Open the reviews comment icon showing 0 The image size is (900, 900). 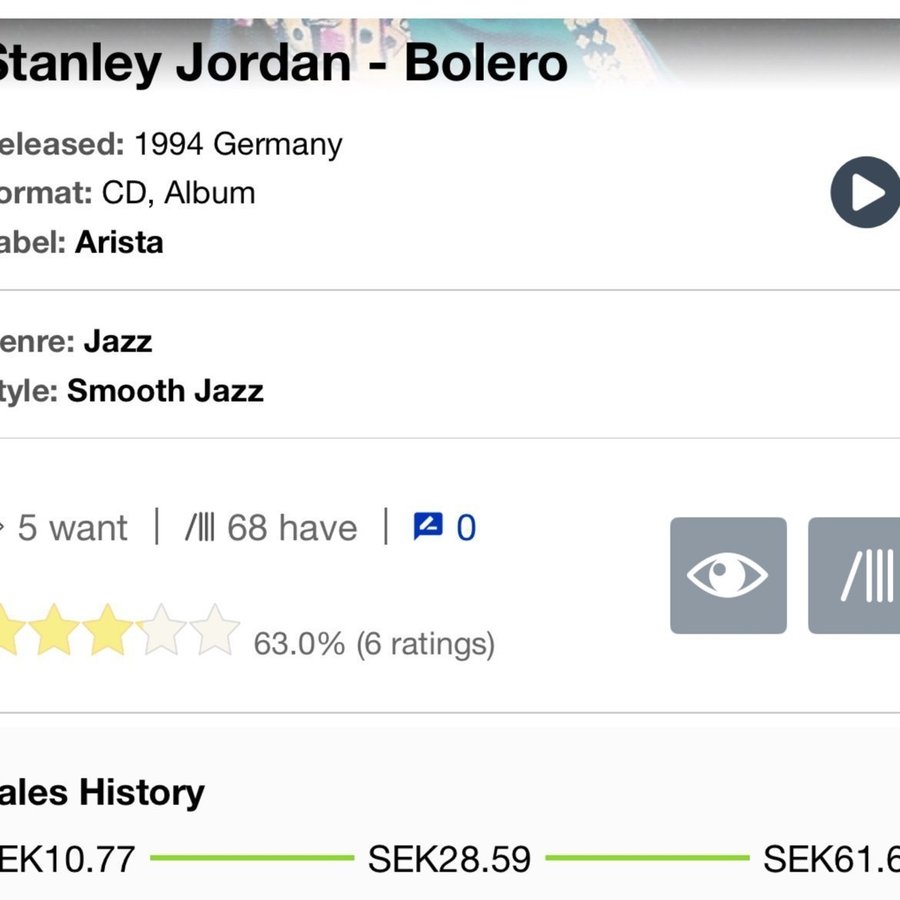445,527
